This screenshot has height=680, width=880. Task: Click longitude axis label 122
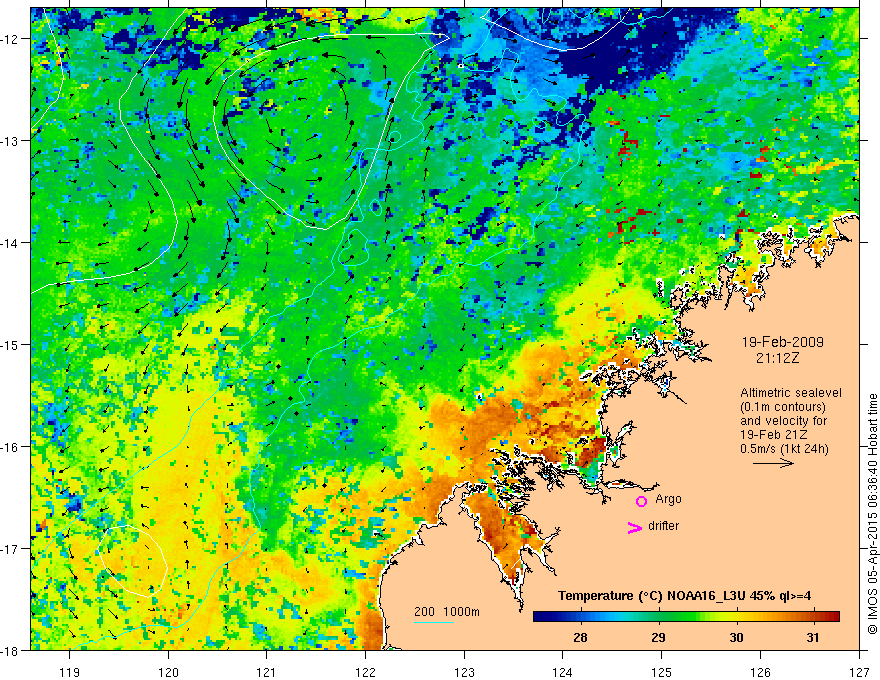tap(365, 672)
